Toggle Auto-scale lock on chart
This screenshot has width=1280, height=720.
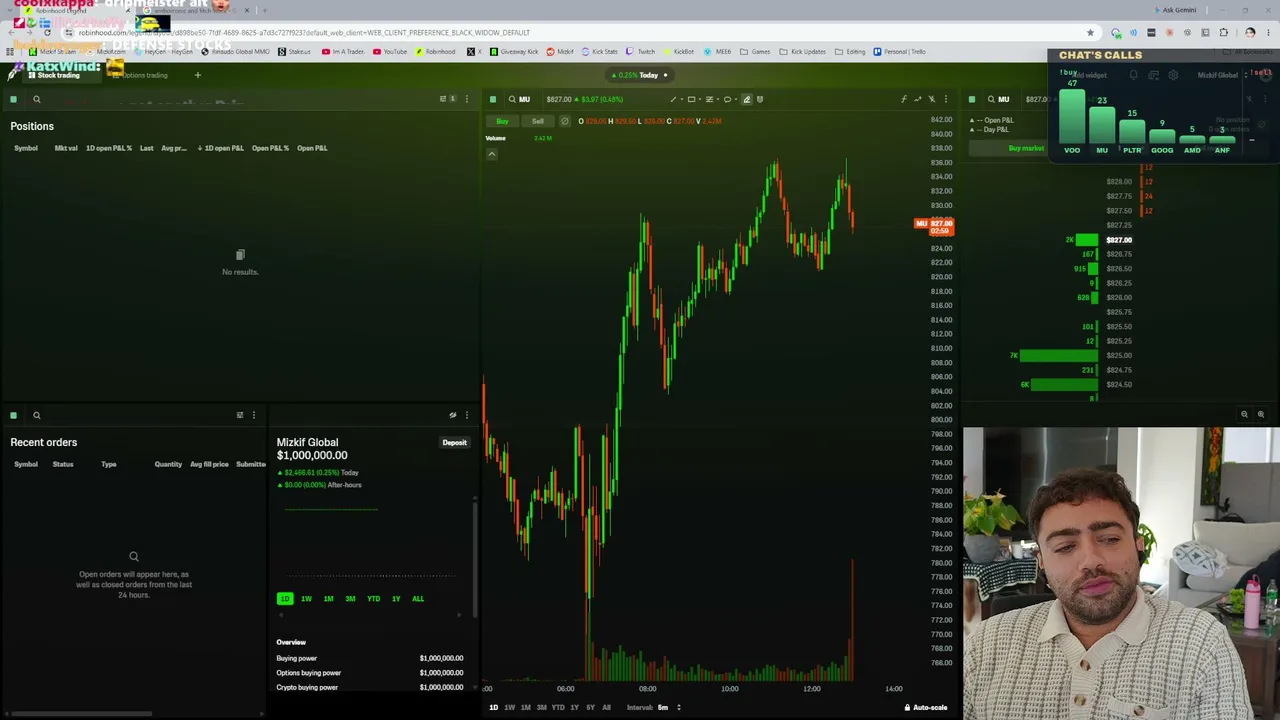click(x=926, y=708)
